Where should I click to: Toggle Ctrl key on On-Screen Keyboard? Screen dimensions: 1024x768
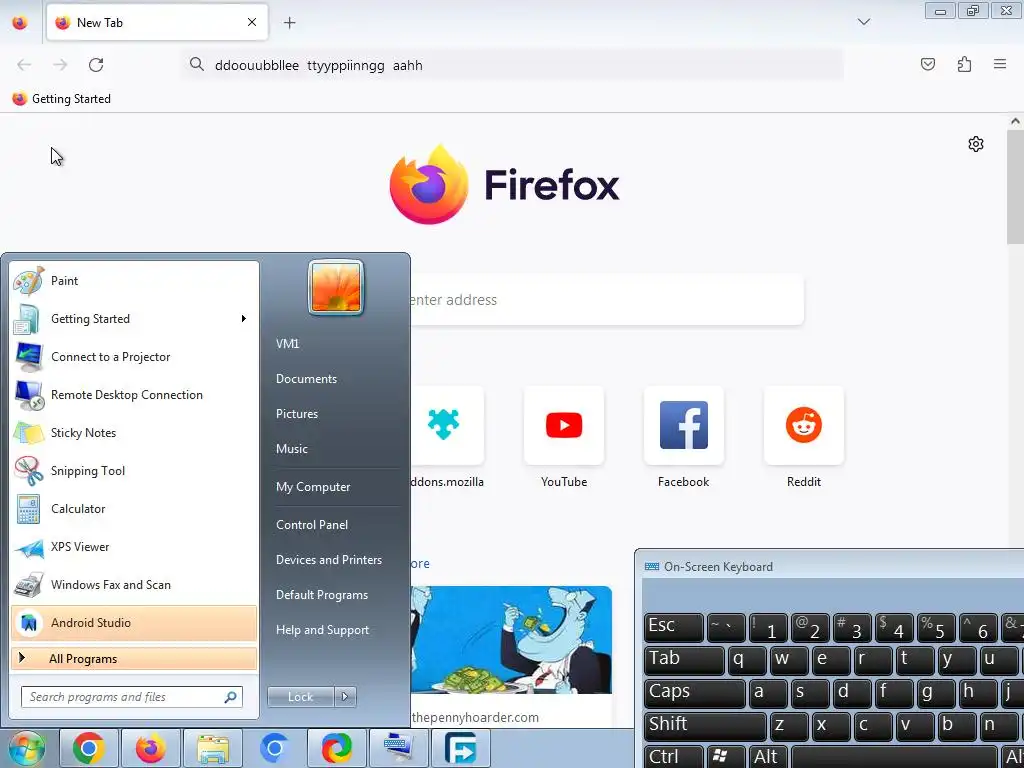[673, 757]
